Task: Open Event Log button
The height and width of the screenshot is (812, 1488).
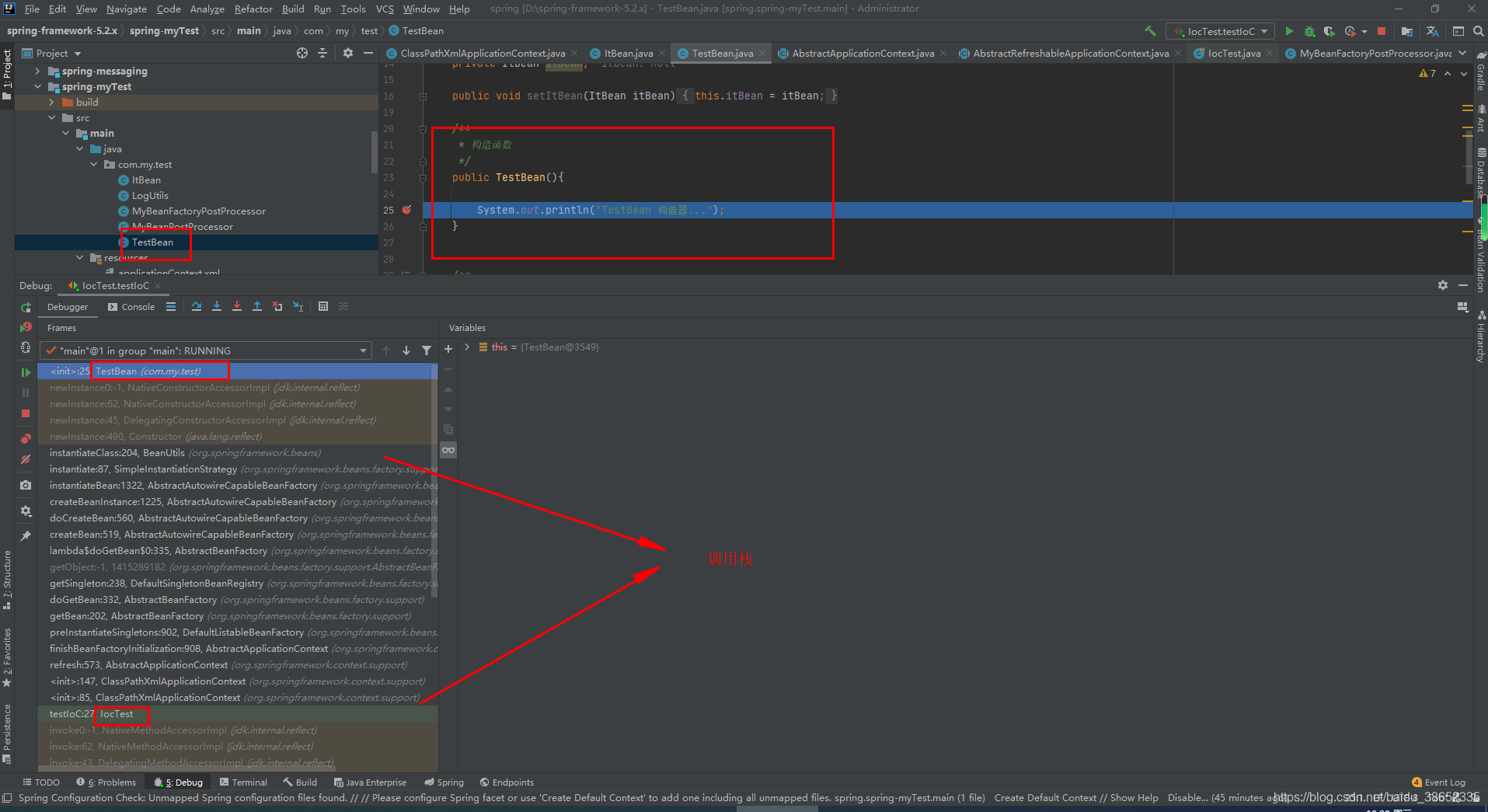Action: (1438, 782)
